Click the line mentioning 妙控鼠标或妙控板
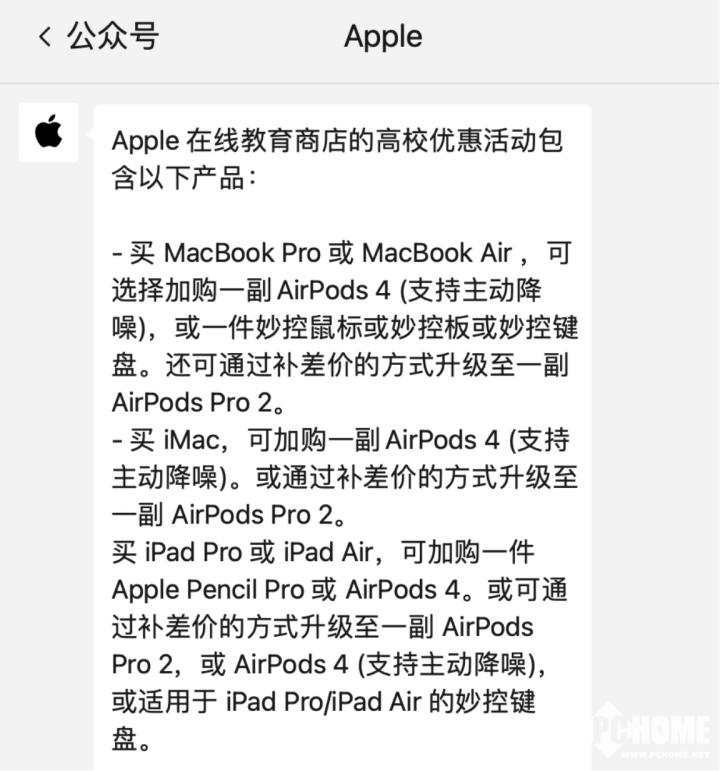Image resolution: width=720 pixels, height=771 pixels. click(345, 327)
